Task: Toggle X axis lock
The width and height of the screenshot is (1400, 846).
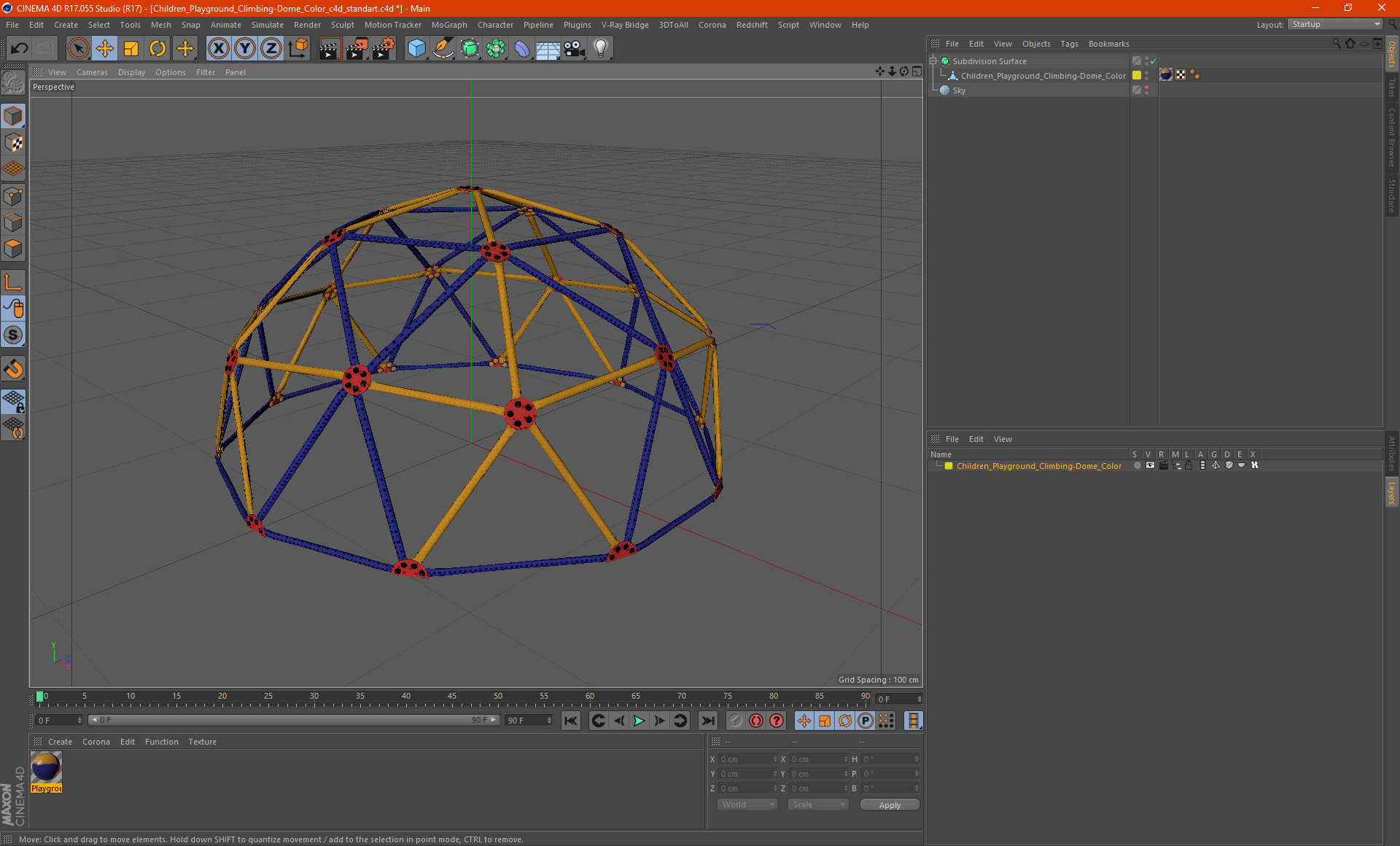Action: click(x=218, y=49)
